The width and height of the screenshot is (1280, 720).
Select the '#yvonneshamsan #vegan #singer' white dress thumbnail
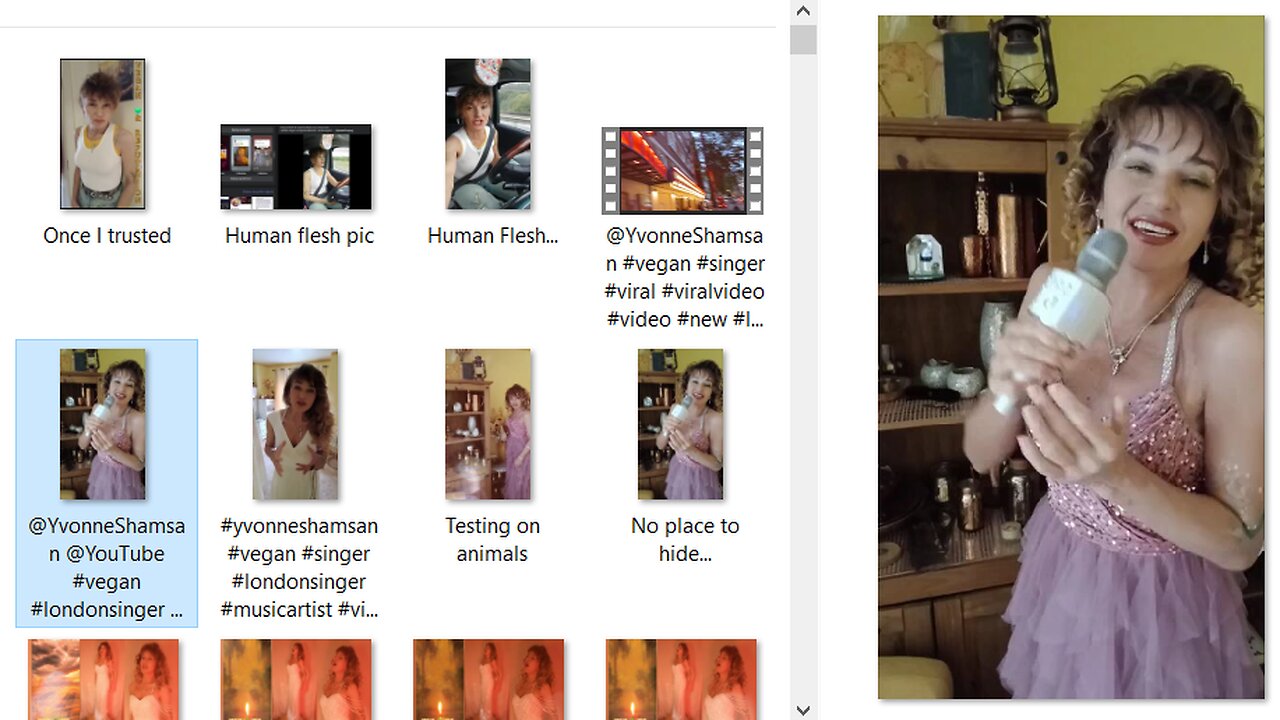point(295,424)
